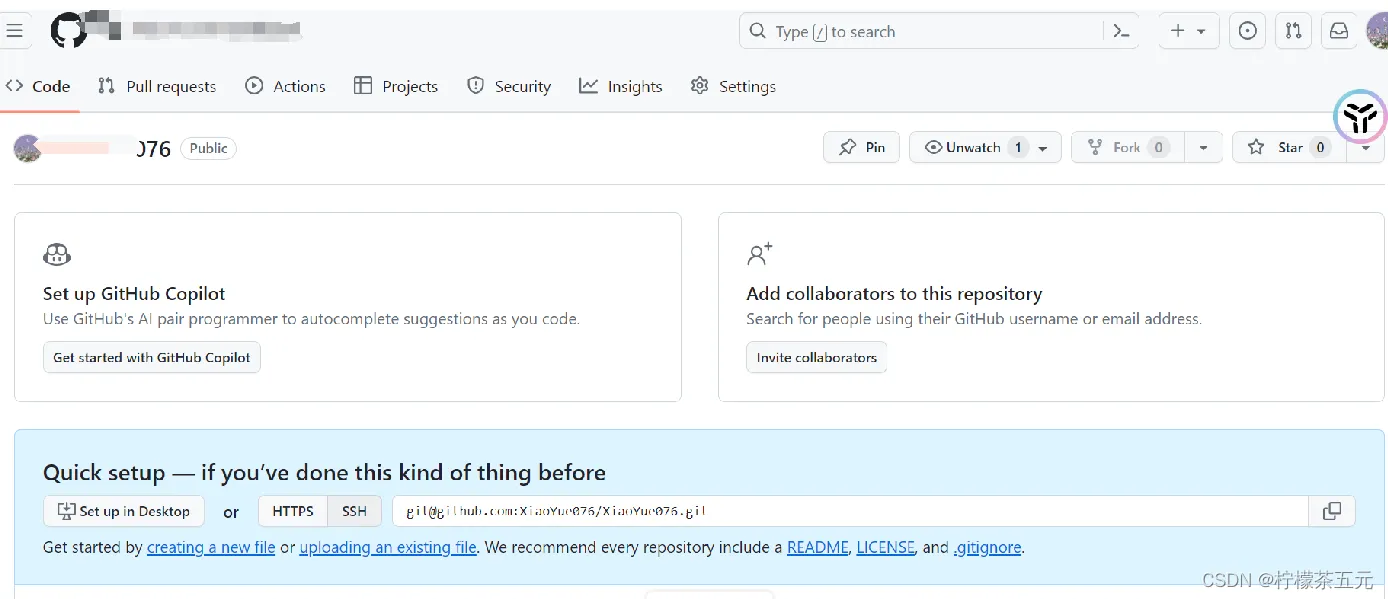The width and height of the screenshot is (1388, 599).
Task: Click the floating assistant icon at right
Action: click(1360, 118)
